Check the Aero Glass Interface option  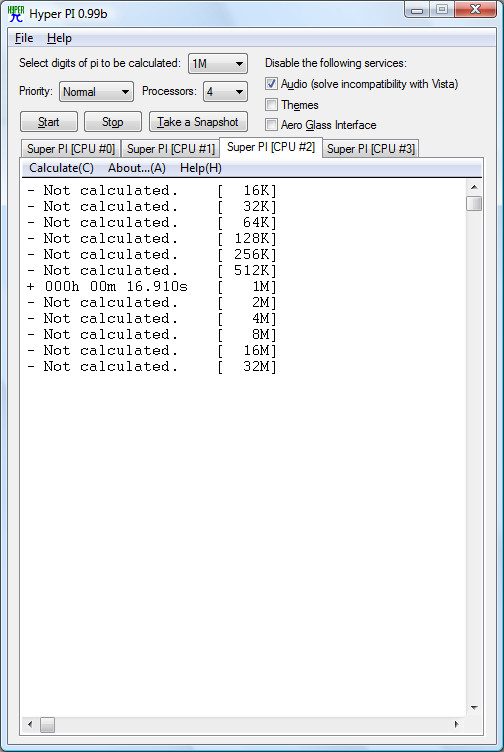pyautogui.click(x=271, y=125)
